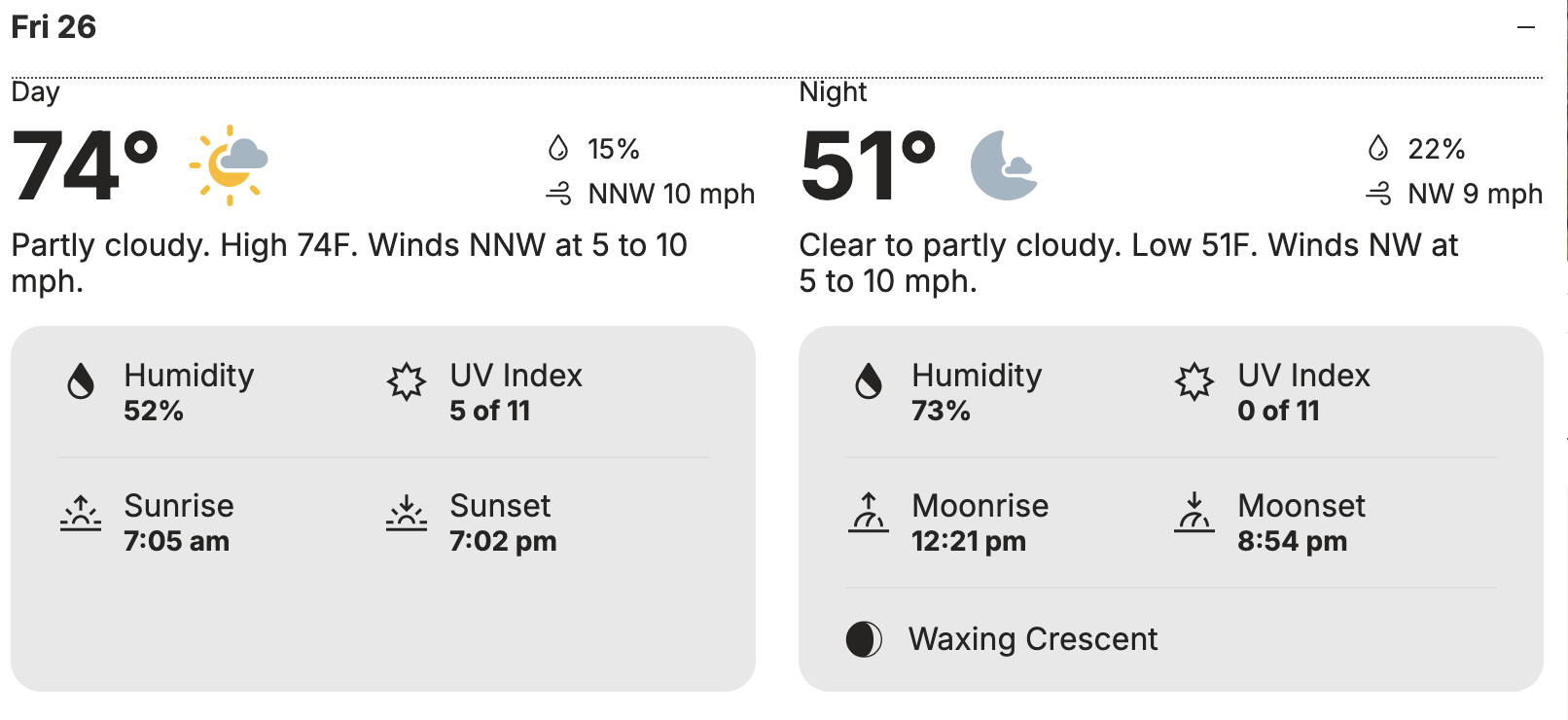
Task: Click the Sunset 7:02 pm time
Action: 503,541
